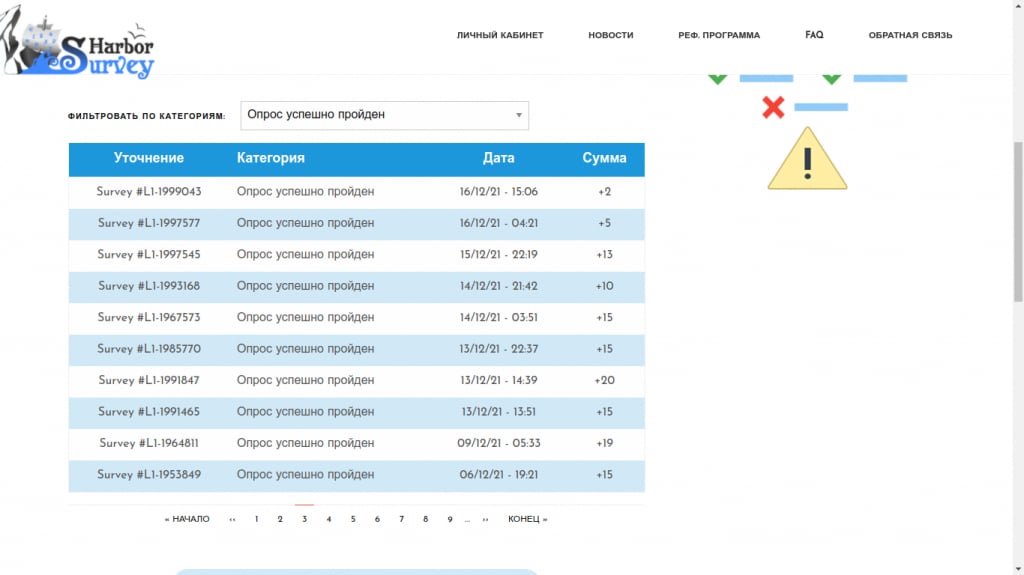Go to page 9

tap(449, 519)
